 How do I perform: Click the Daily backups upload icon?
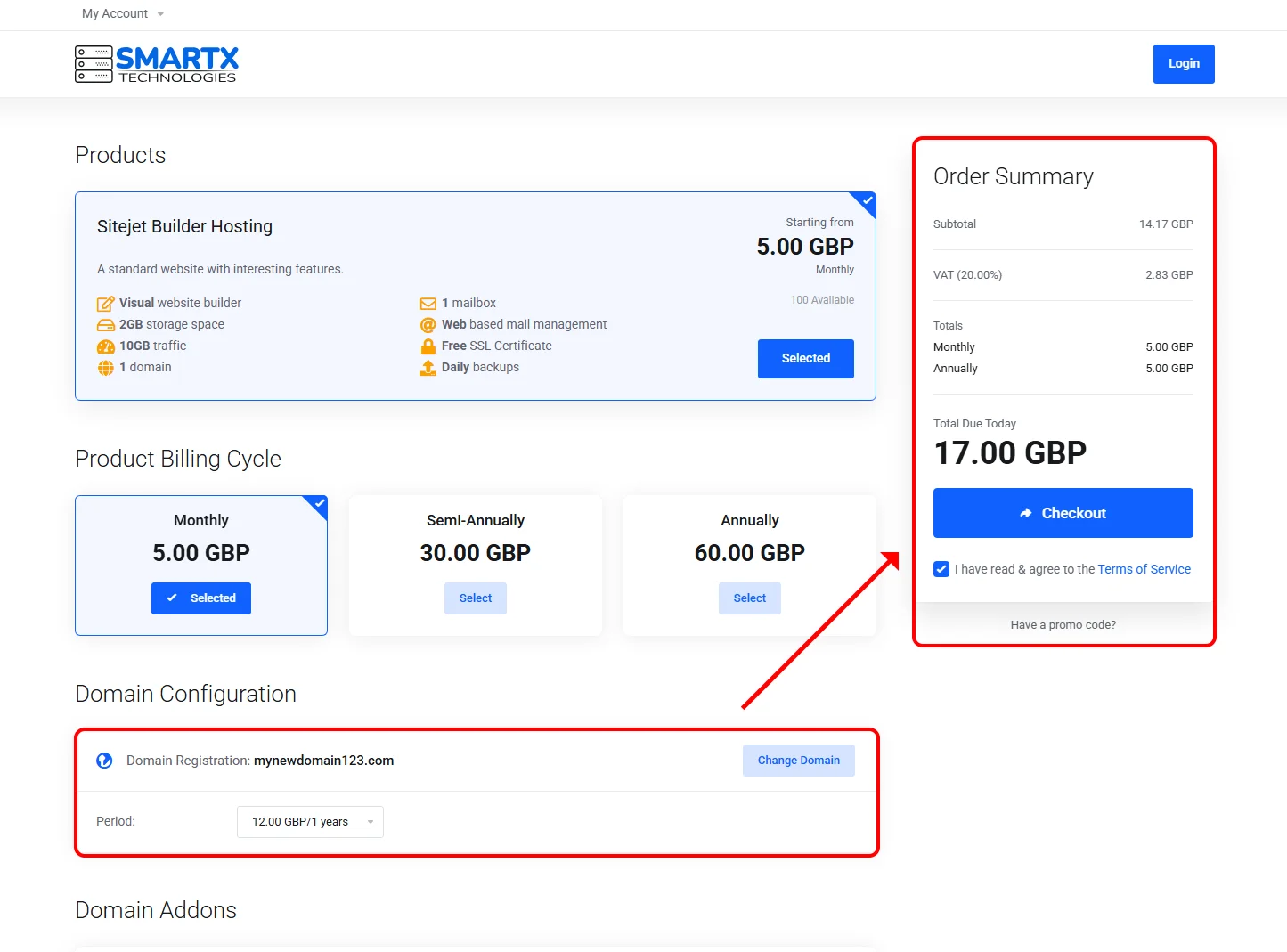tap(428, 368)
